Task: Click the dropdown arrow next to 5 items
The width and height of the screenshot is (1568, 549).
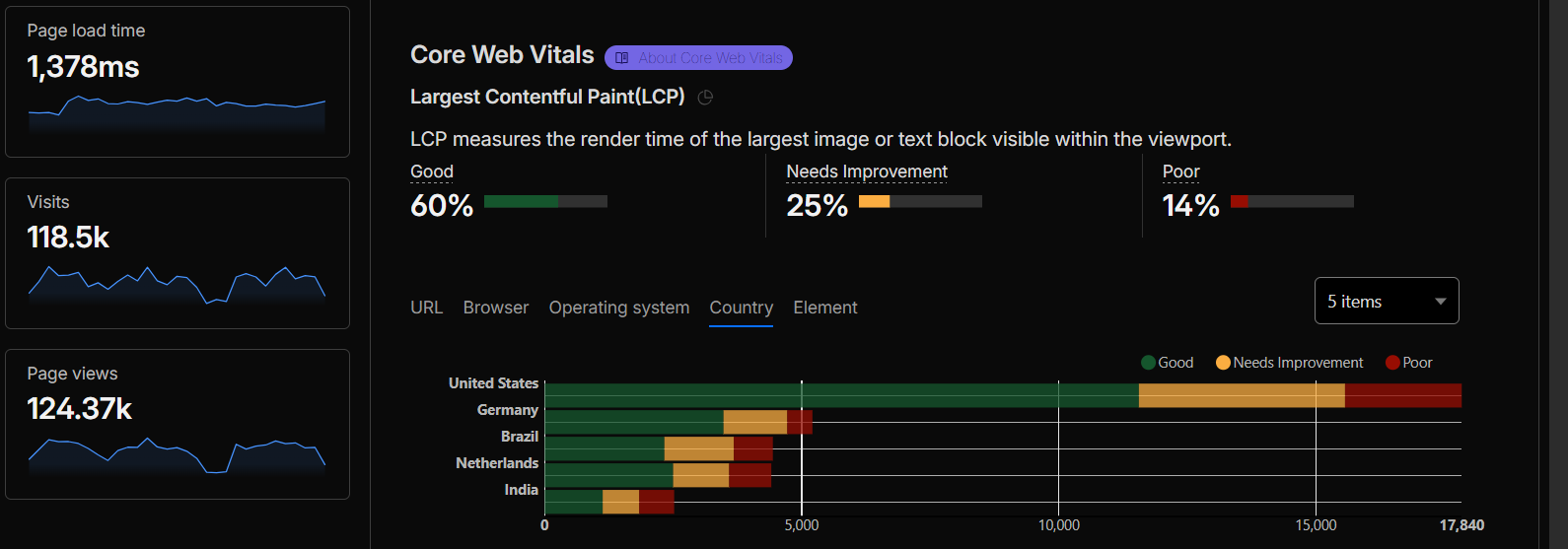Action: click(x=1441, y=302)
